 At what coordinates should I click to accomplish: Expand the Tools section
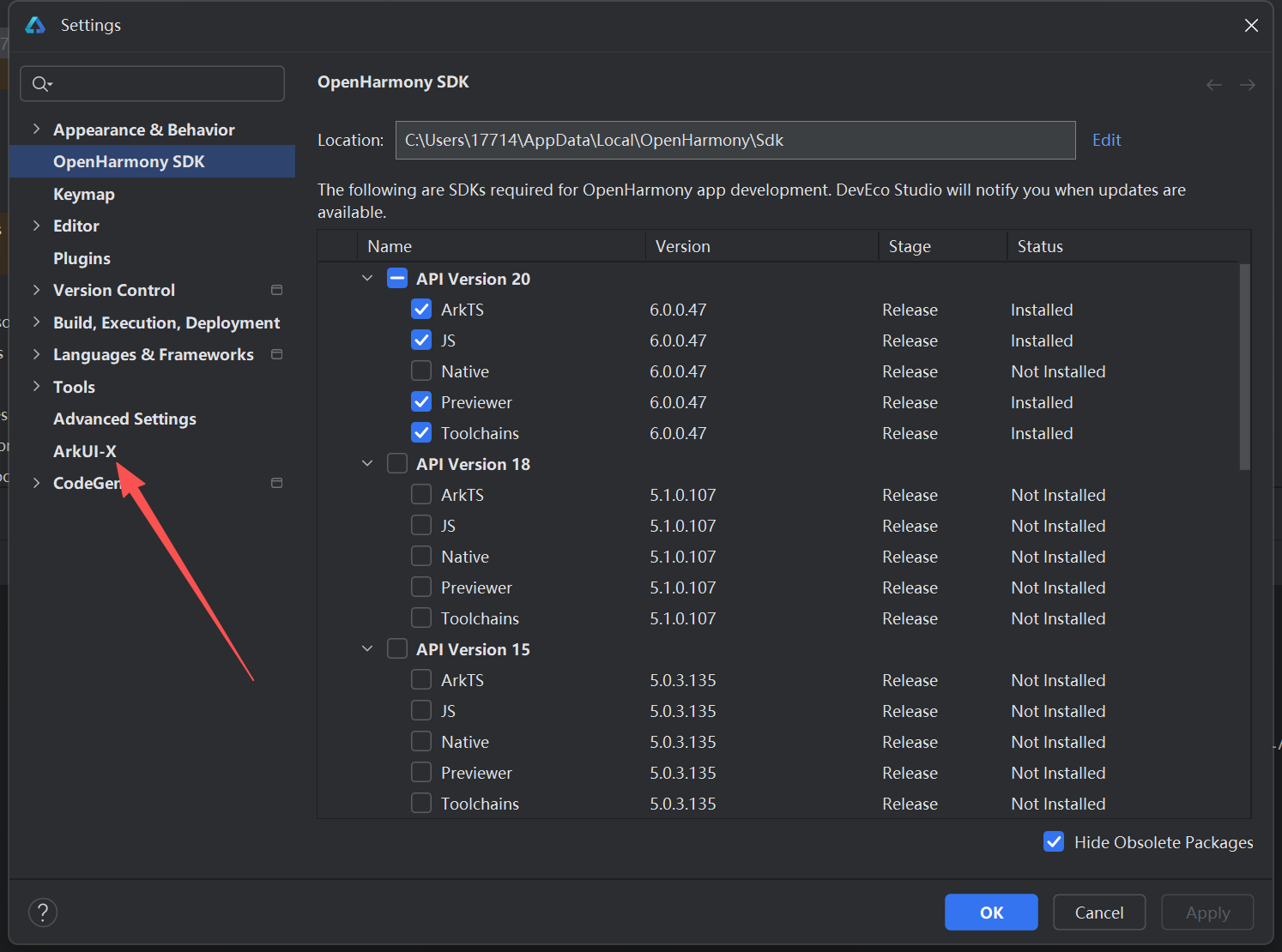click(36, 387)
